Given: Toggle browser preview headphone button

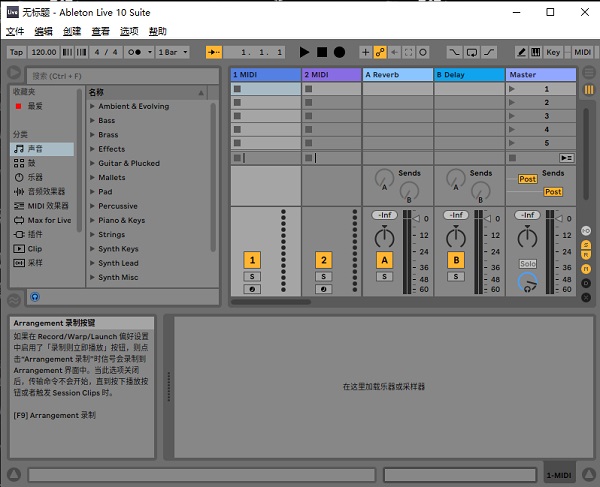Looking at the screenshot, I should (x=35, y=297).
